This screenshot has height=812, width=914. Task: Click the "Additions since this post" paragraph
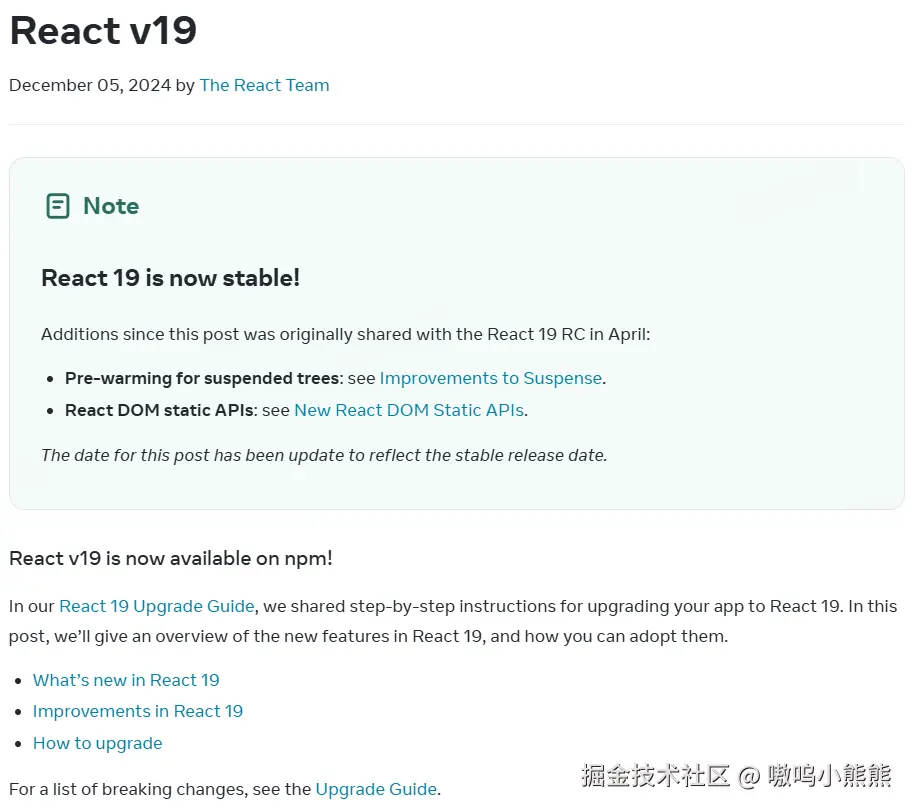345,334
